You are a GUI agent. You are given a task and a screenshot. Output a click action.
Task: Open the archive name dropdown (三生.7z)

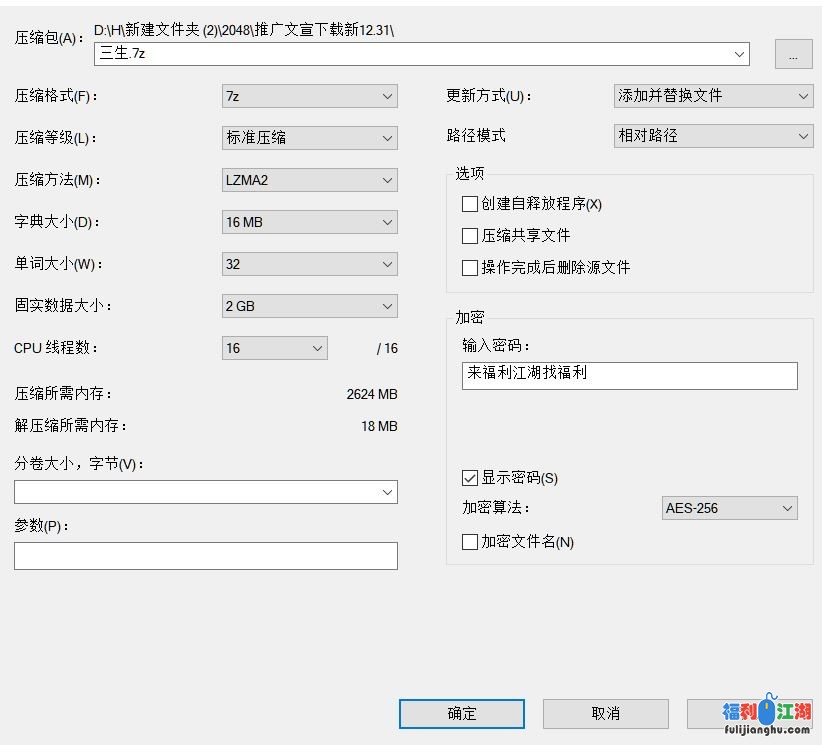(x=739, y=54)
